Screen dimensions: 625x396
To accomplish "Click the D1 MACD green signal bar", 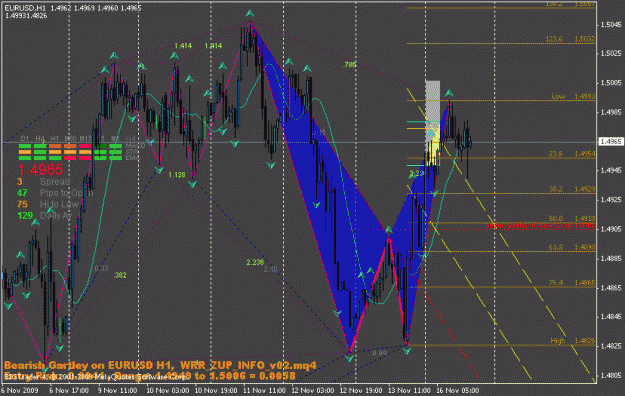I will [25, 146].
